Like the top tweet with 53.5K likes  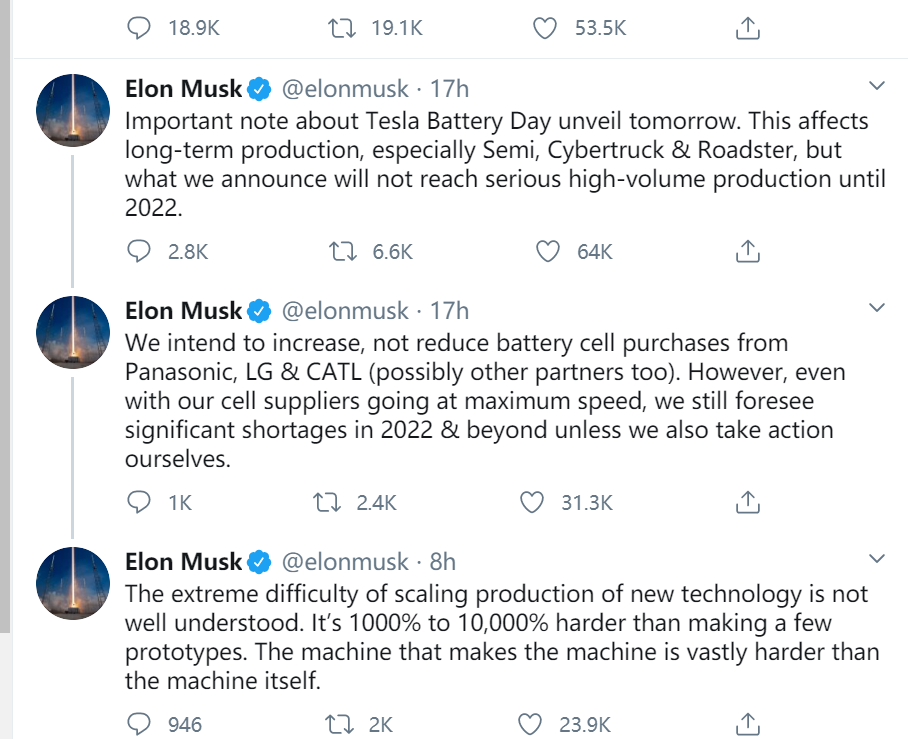(x=544, y=29)
